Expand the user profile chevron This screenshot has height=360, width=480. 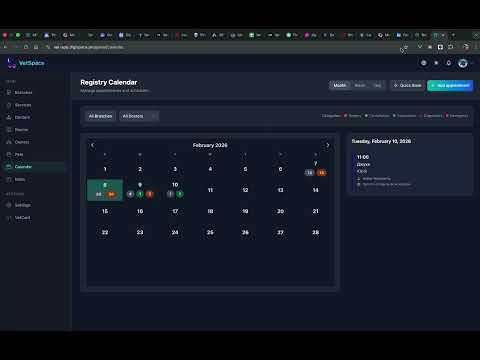(472, 63)
